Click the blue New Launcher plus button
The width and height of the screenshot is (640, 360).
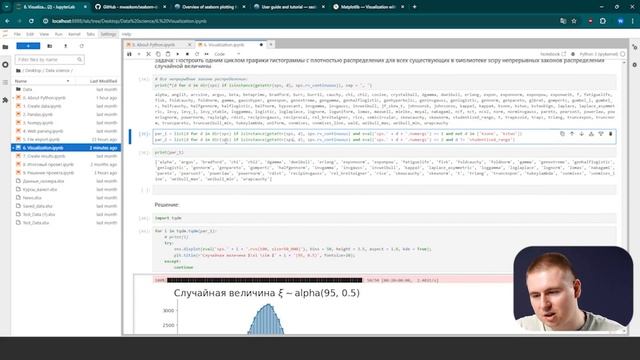28,46
